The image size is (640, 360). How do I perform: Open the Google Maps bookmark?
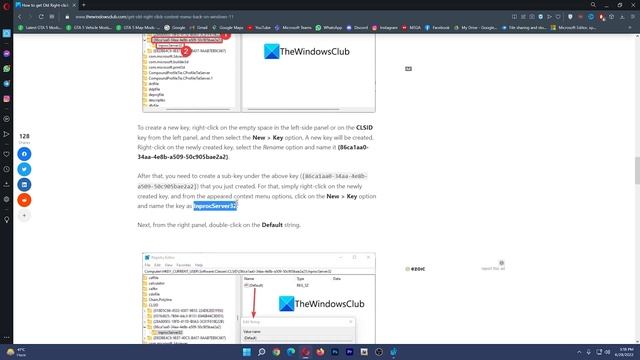coord(228,28)
